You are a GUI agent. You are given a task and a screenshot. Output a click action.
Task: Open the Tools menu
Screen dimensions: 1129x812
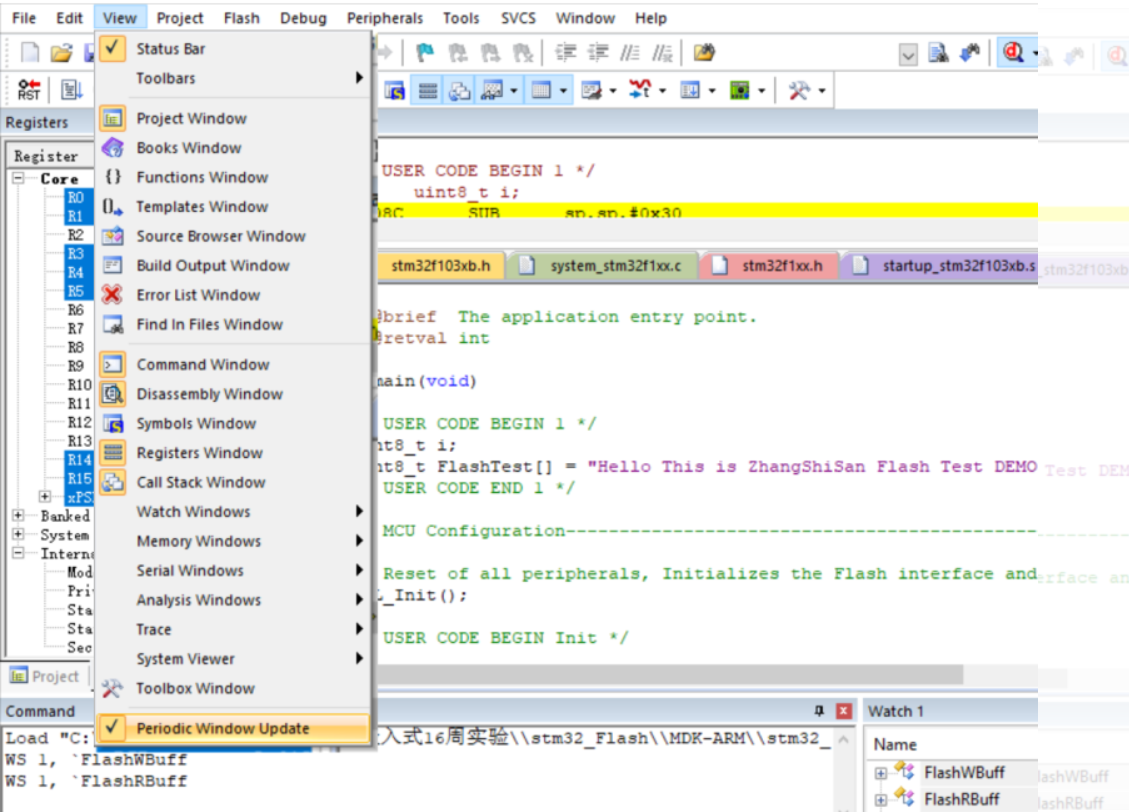[x=461, y=18]
